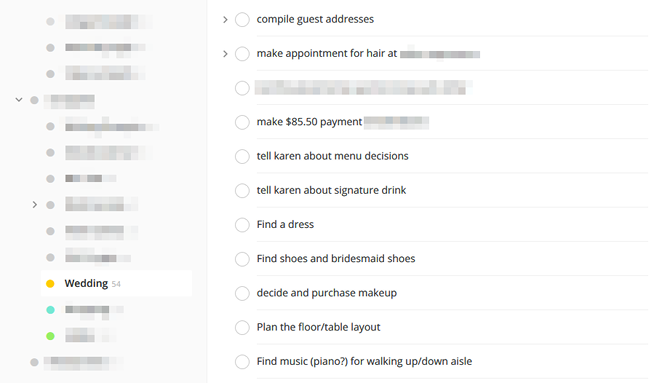Click the green project color dot
The width and height of the screenshot is (670, 383).
50,336
